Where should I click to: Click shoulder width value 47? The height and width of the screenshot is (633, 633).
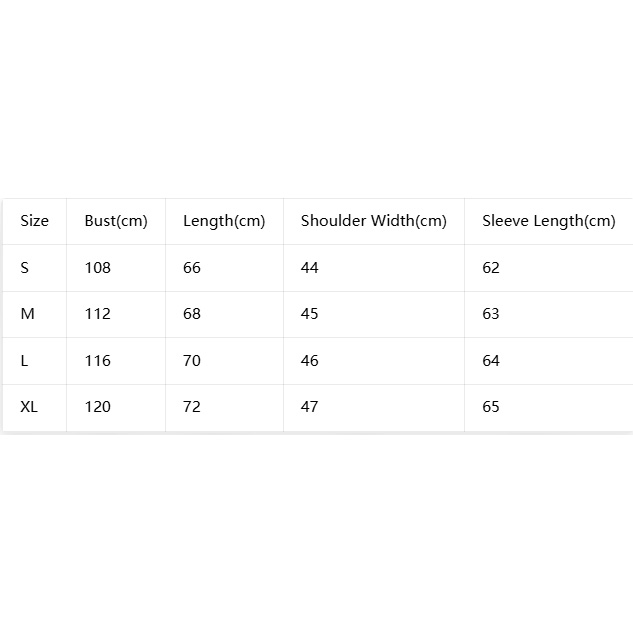[x=309, y=407]
